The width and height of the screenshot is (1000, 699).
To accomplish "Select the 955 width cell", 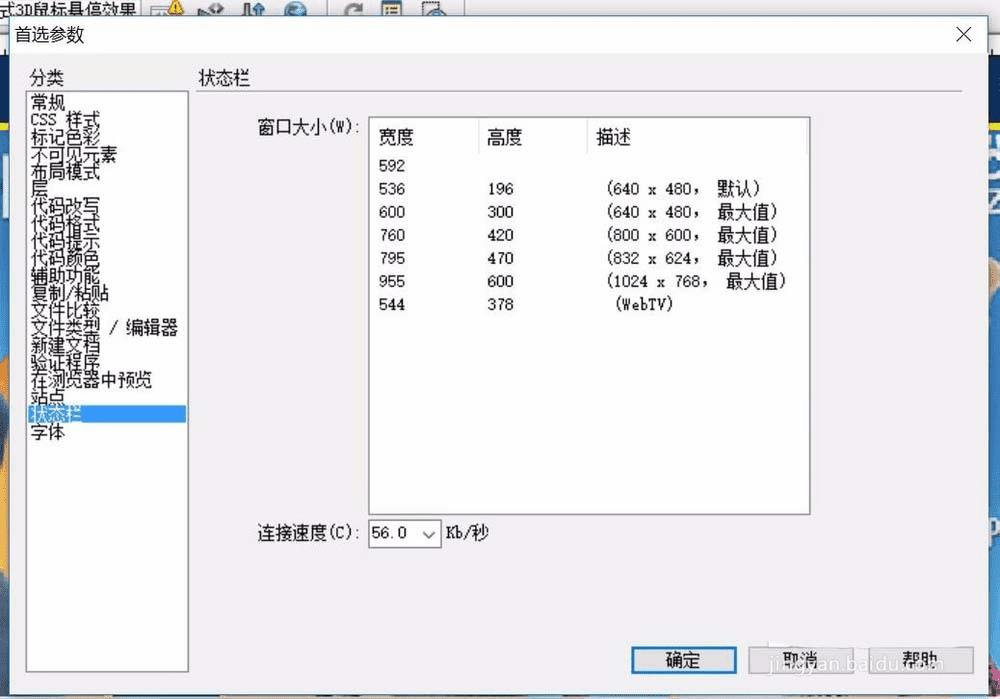I will [x=392, y=281].
